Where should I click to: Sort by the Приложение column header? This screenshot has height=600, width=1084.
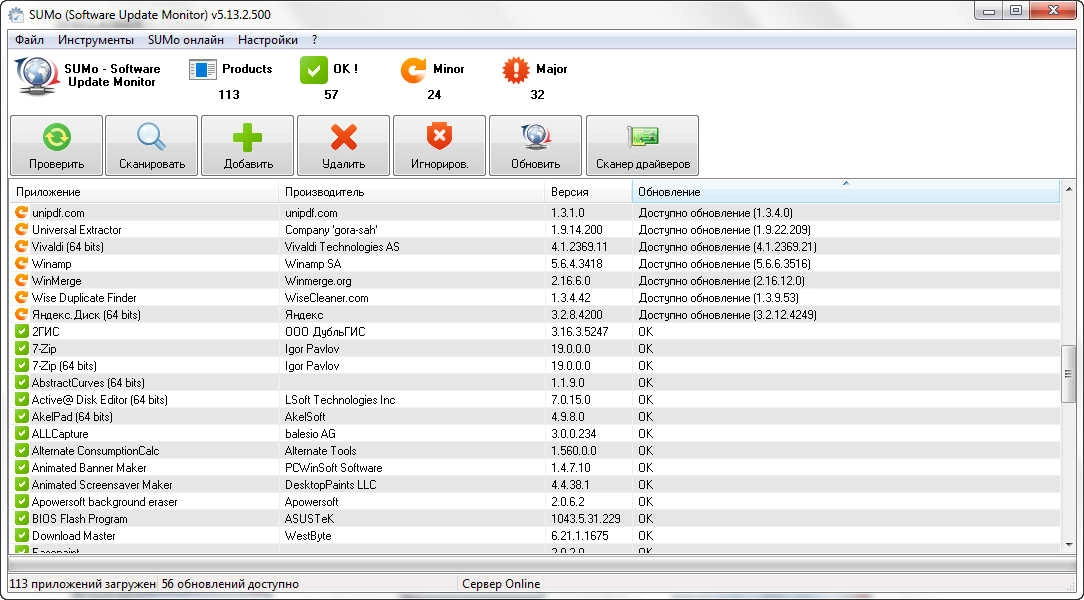click(144, 191)
